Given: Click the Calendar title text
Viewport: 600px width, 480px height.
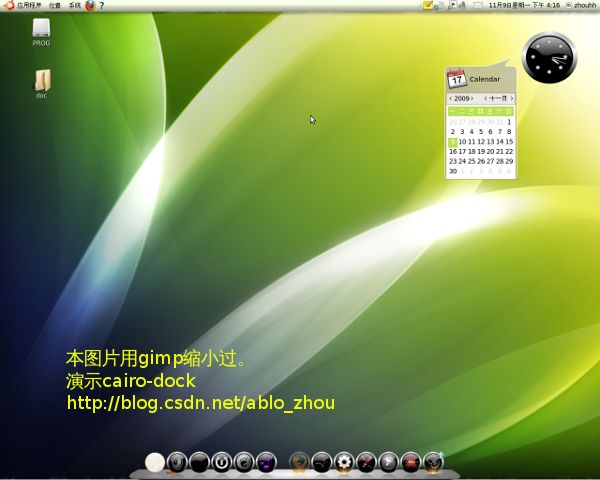Looking at the screenshot, I should point(484,79).
